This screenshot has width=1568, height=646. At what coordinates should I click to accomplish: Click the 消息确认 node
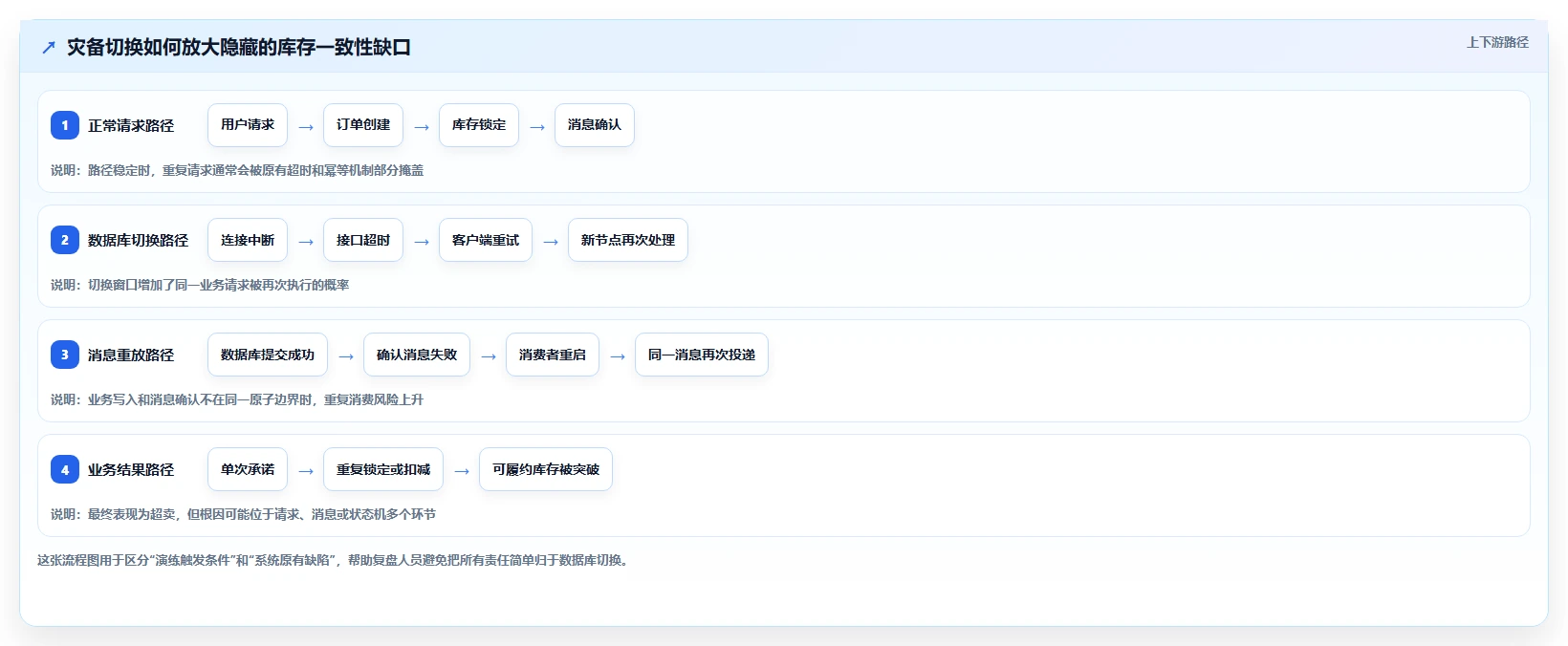pyautogui.click(x=595, y=125)
